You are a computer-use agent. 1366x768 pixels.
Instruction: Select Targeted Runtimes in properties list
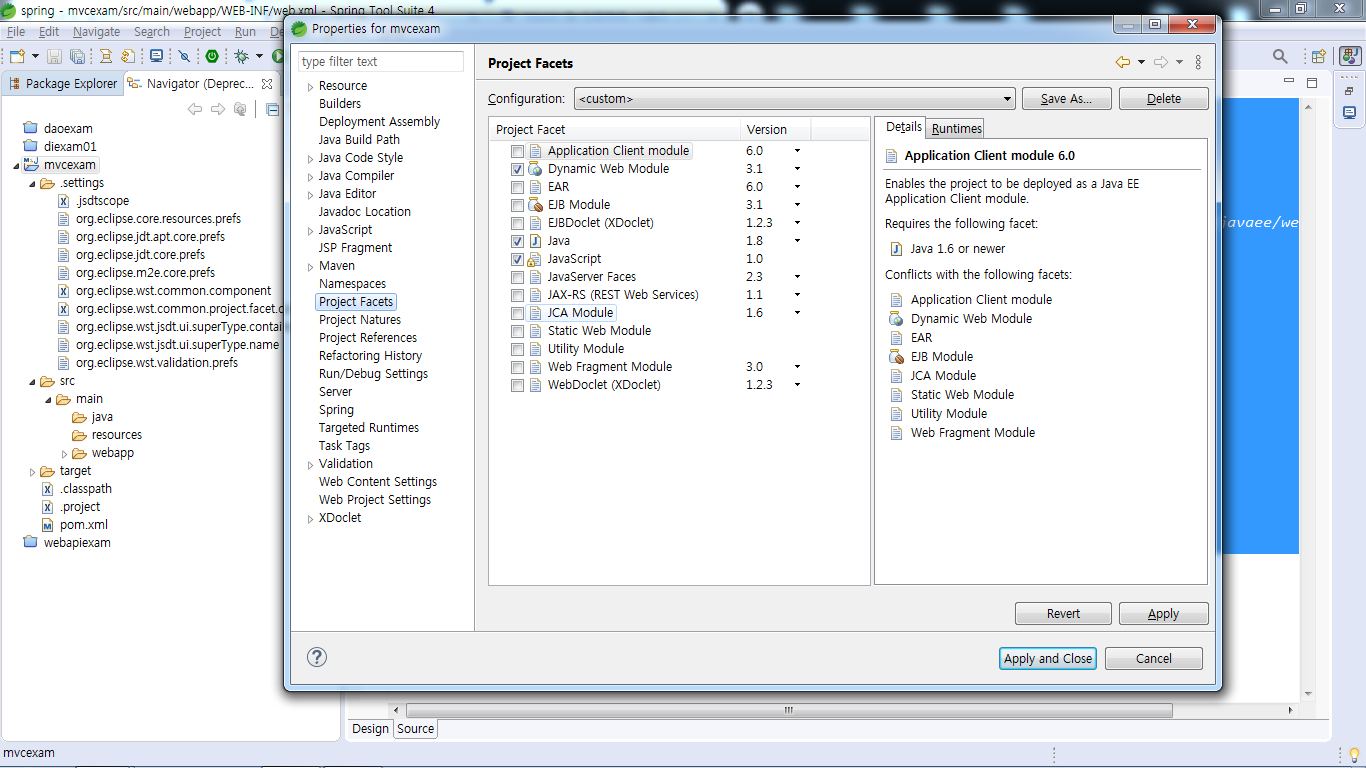(369, 428)
